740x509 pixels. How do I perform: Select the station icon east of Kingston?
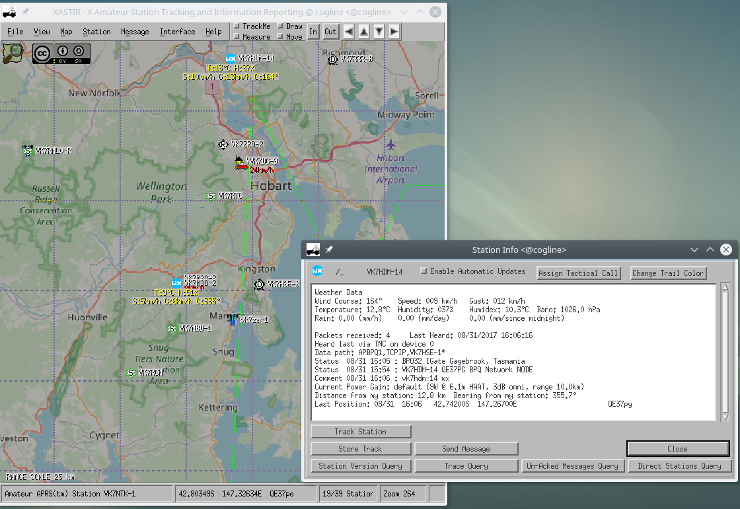[x=259, y=284]
